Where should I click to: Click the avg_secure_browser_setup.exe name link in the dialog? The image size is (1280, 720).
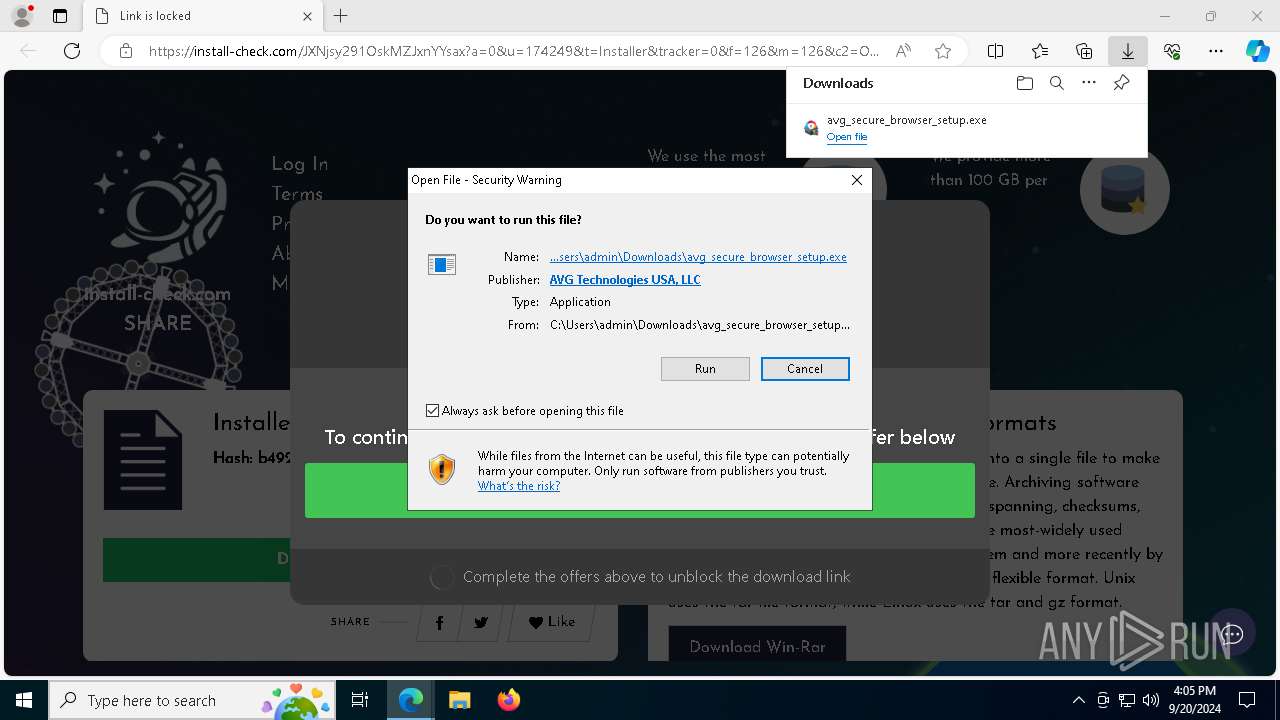[x=698, y=257]
